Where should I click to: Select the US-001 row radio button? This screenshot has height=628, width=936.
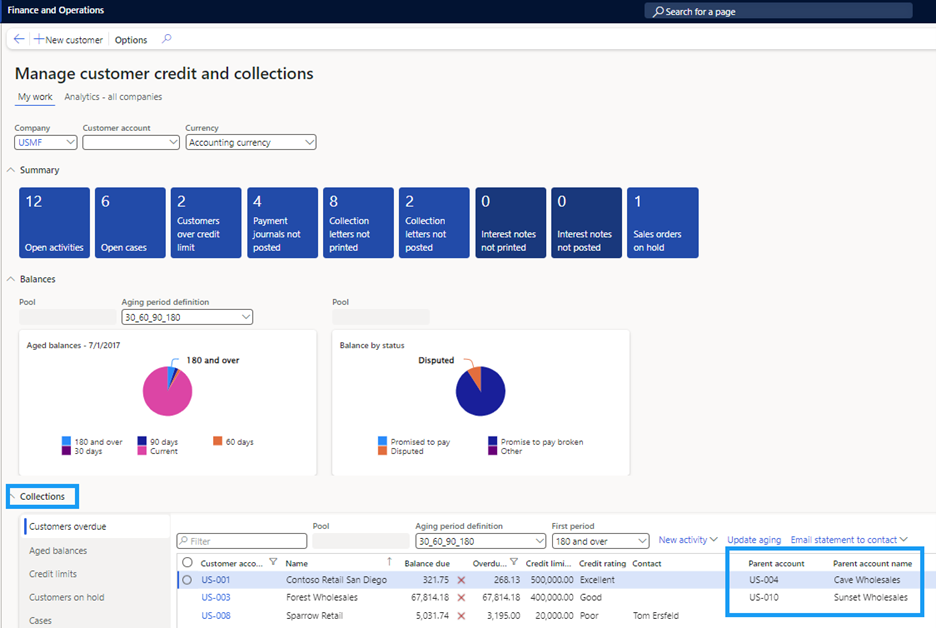(x=187, y=580)
